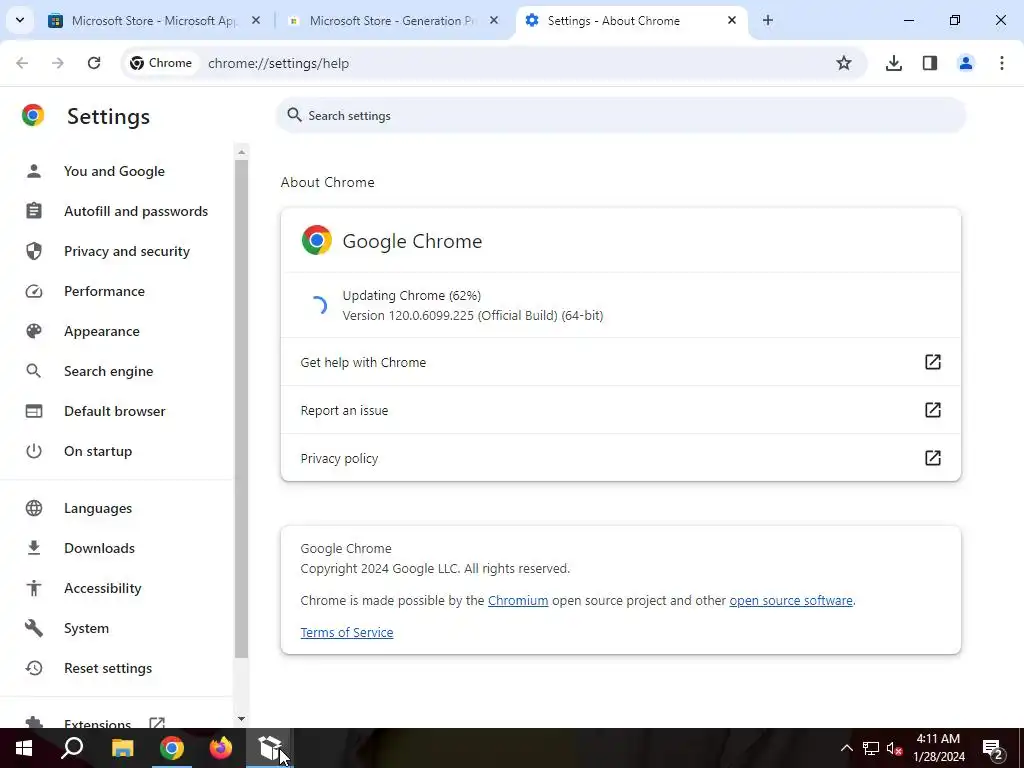Open the profile avatar icon
1024x768 pixels.
(965, 63)
